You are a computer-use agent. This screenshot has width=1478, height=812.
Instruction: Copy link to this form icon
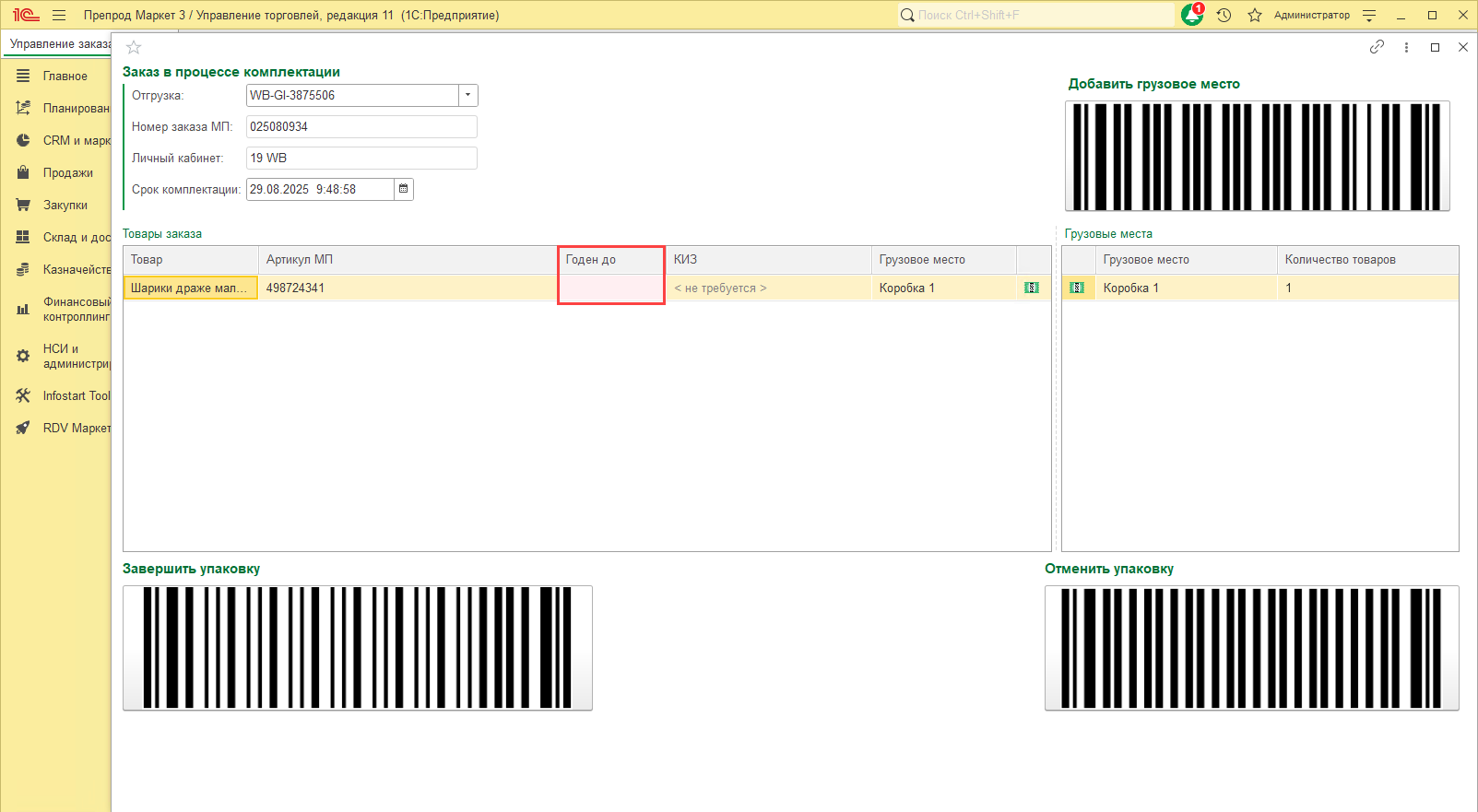(x=1377, y=47)
